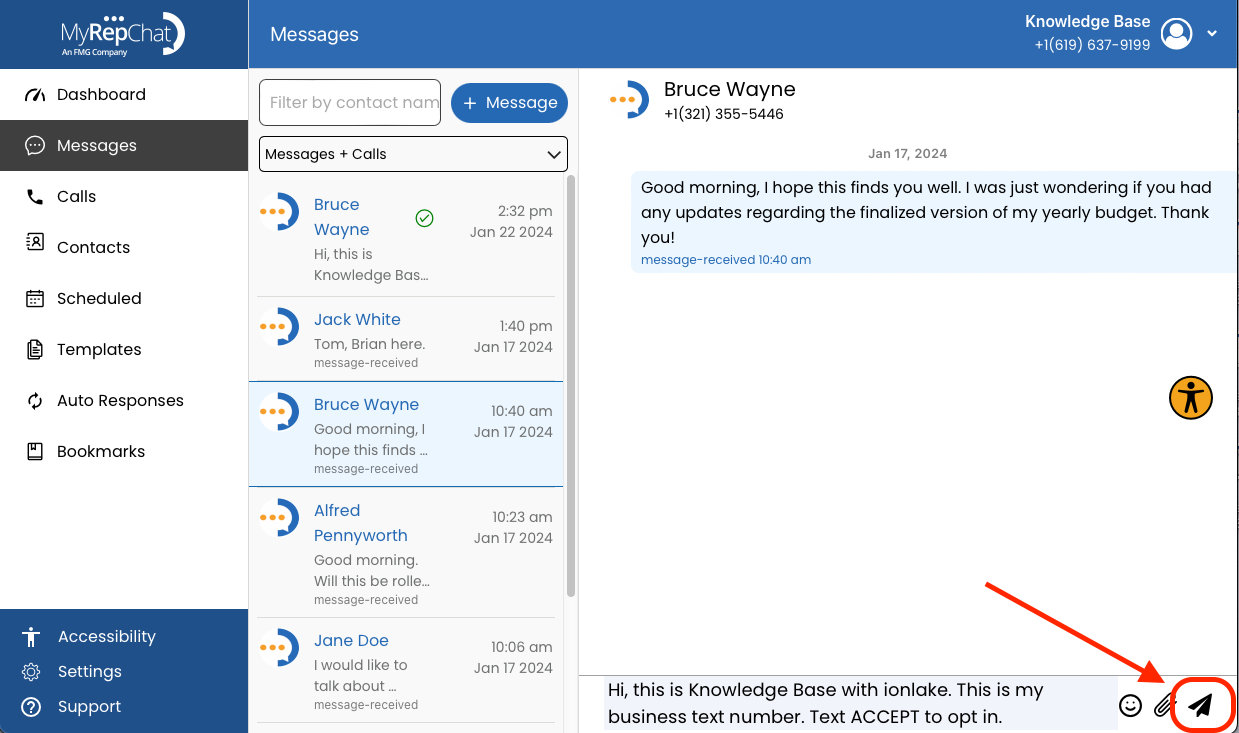Open the Templates section
Screen dimensions: 1239x733
(100, 349)
